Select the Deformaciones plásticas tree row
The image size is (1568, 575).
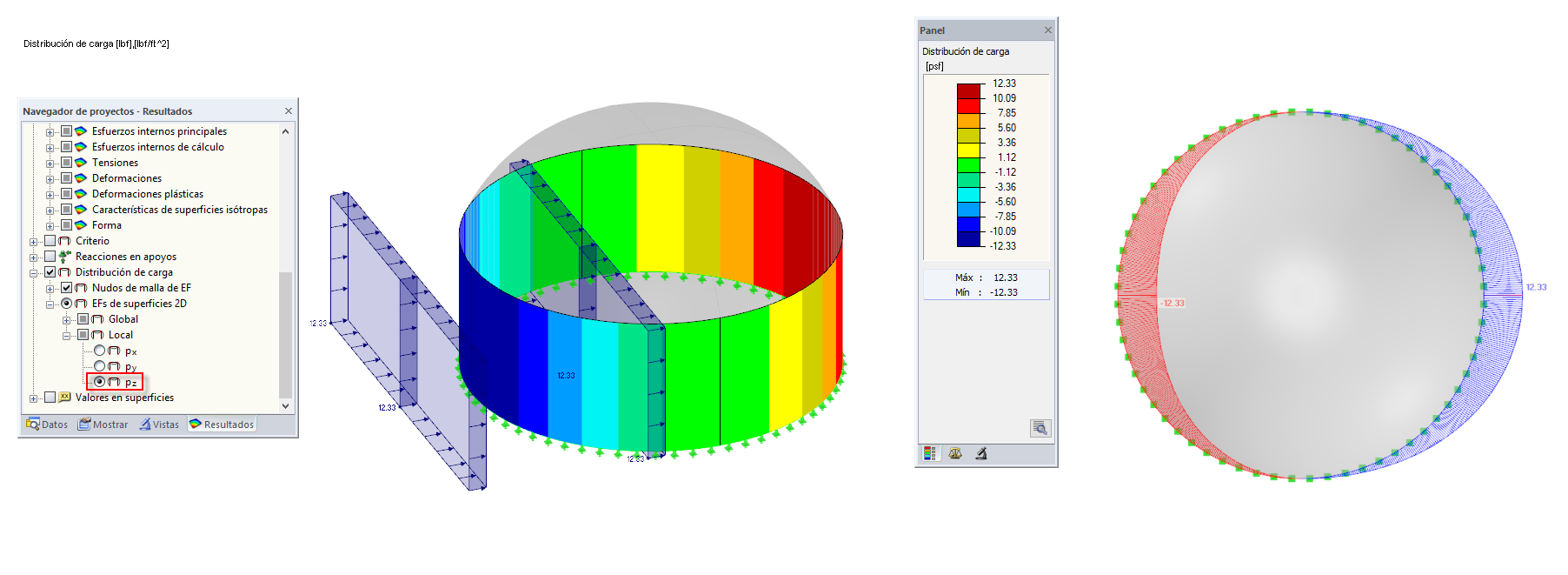148,194
